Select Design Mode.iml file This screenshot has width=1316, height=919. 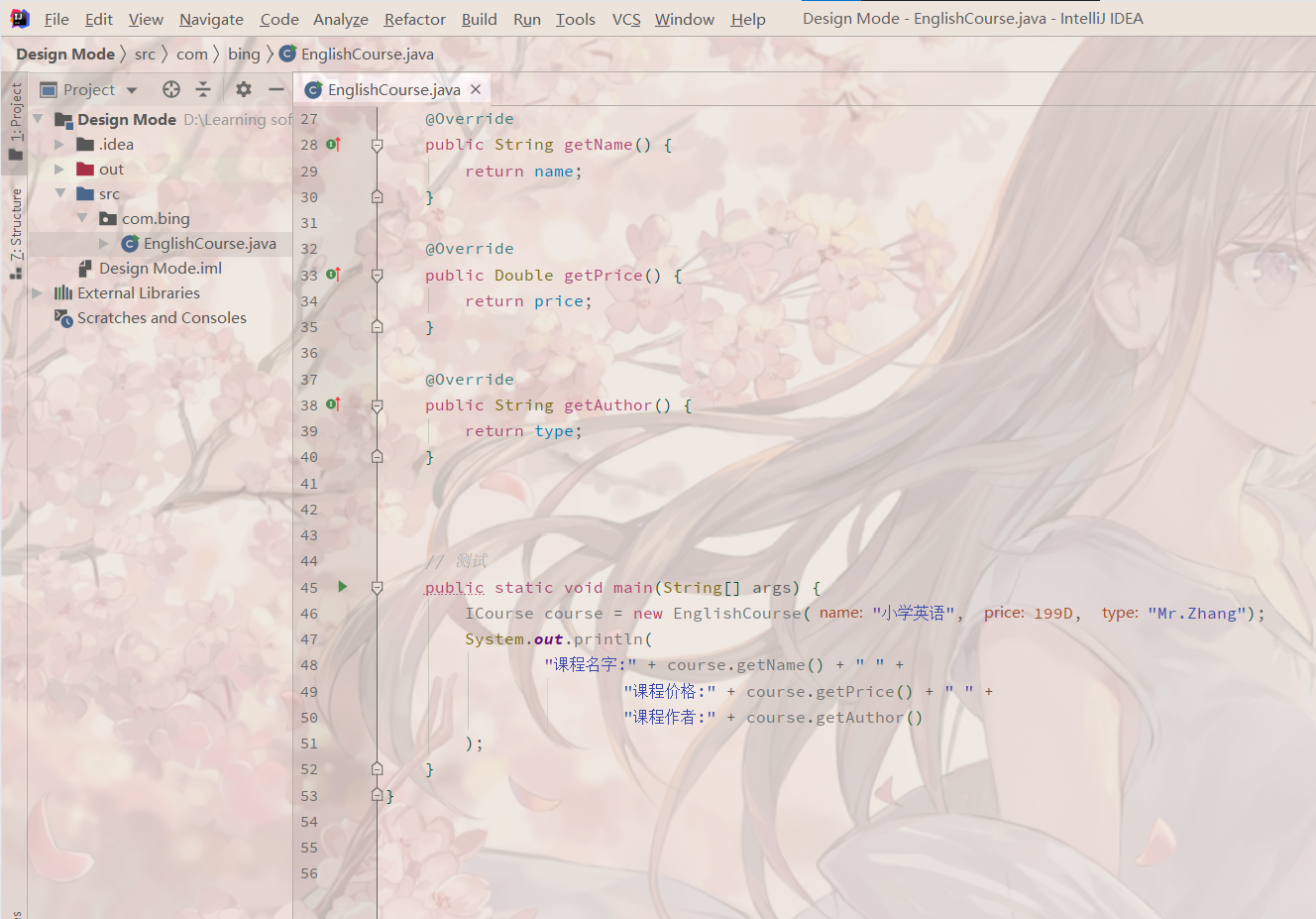click(161, 268)
